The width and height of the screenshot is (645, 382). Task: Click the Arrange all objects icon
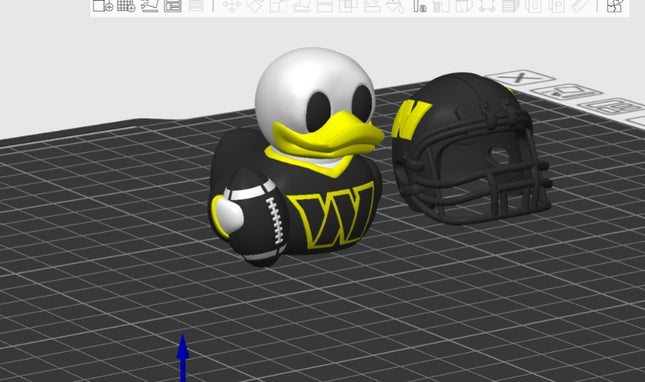click(172, 6)
